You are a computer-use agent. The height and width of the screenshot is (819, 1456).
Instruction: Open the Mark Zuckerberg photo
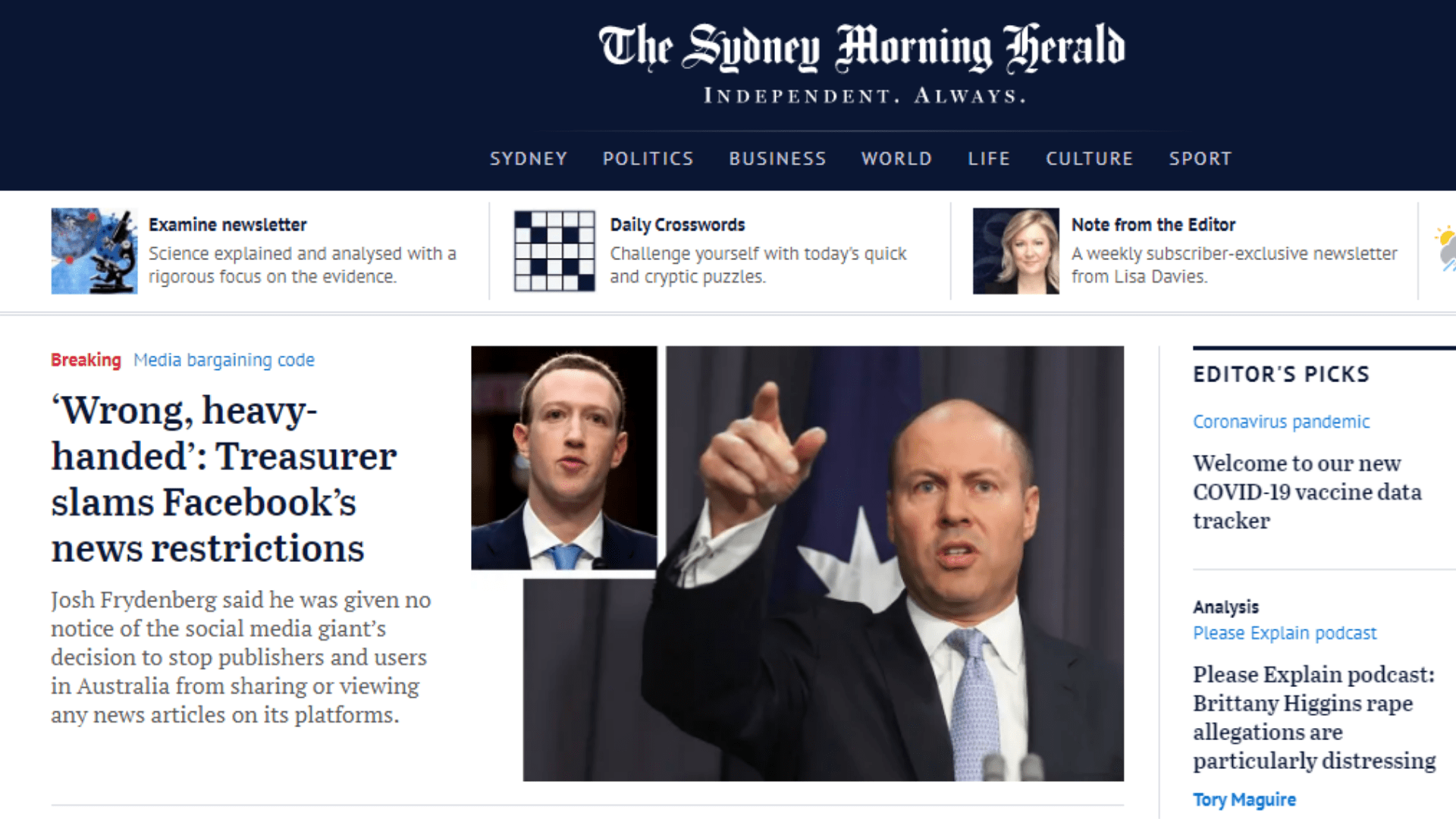click(564, 458)
